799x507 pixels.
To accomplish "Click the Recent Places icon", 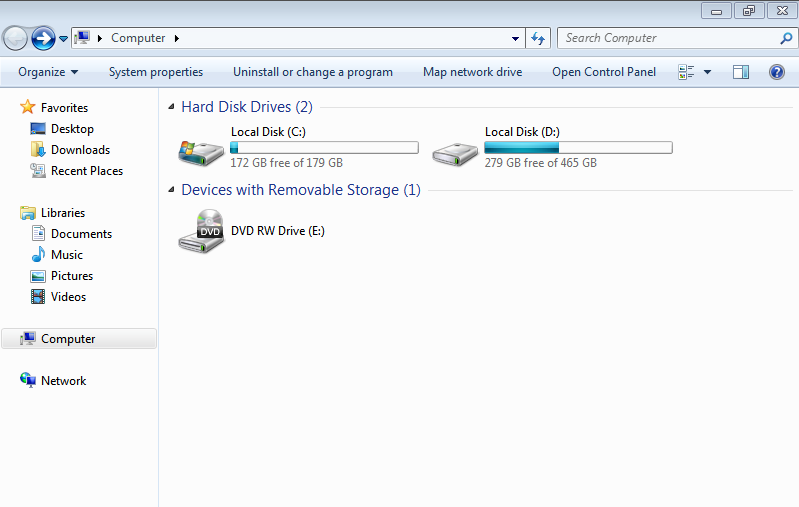I will pos(38,170).
